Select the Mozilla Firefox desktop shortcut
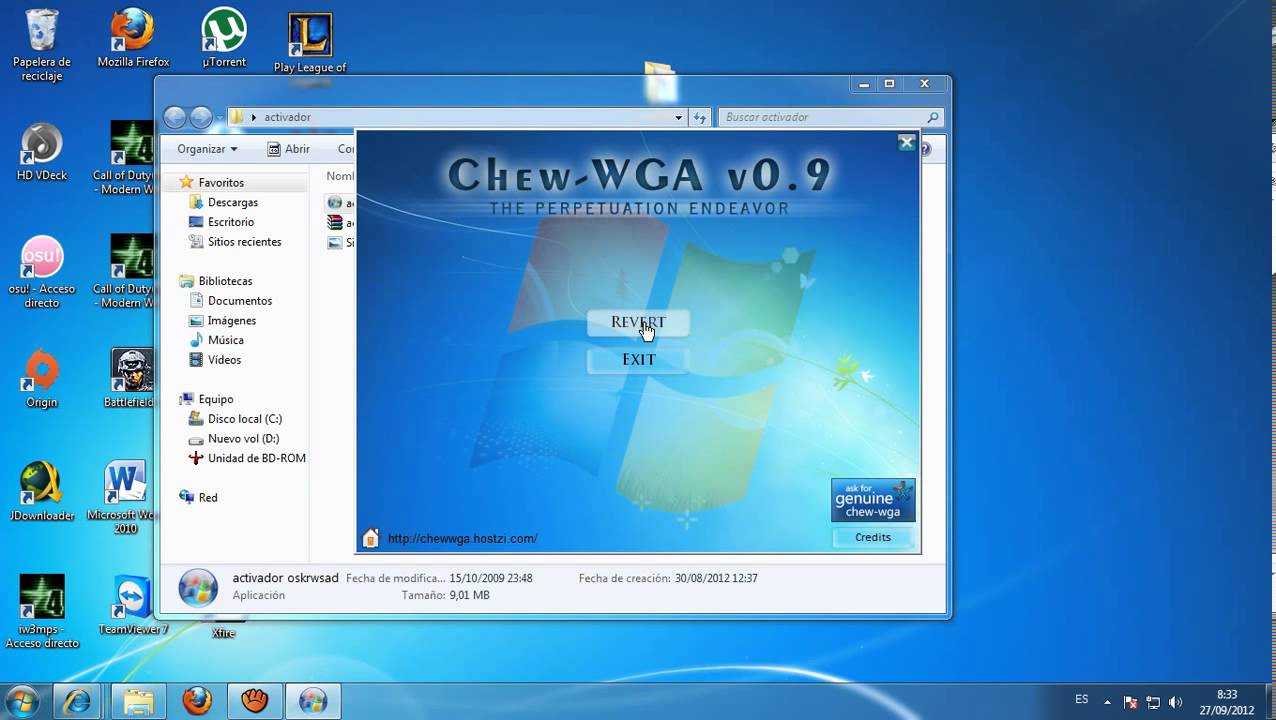The height and width of the screenshot is (720, 1276). point(132,39)
